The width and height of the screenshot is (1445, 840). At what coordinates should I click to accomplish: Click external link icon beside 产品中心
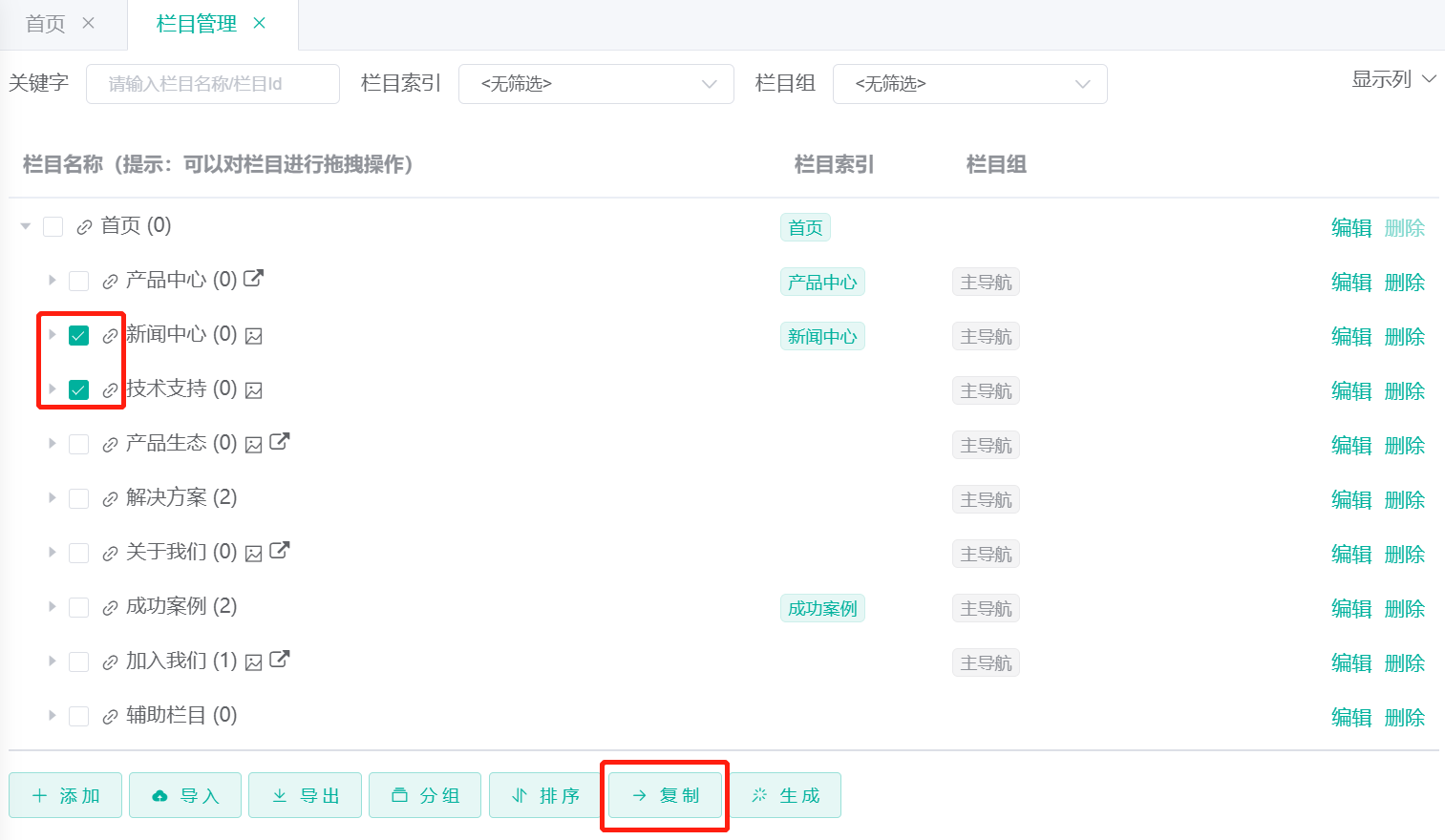coord(253,279)
